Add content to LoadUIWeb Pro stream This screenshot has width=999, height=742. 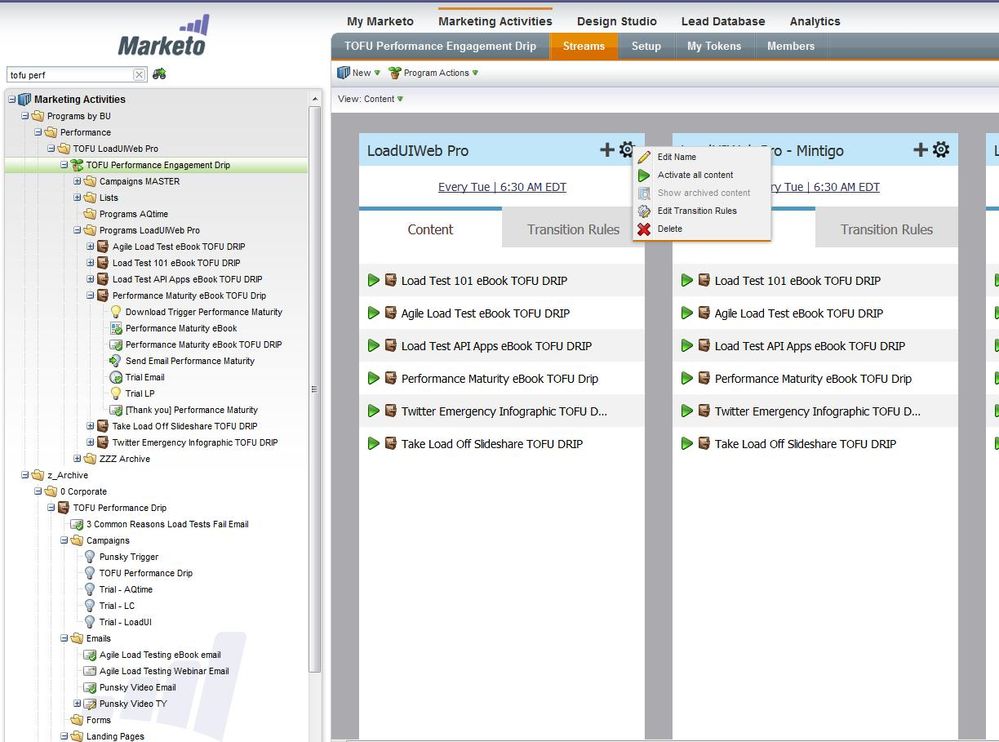[607, 150]
